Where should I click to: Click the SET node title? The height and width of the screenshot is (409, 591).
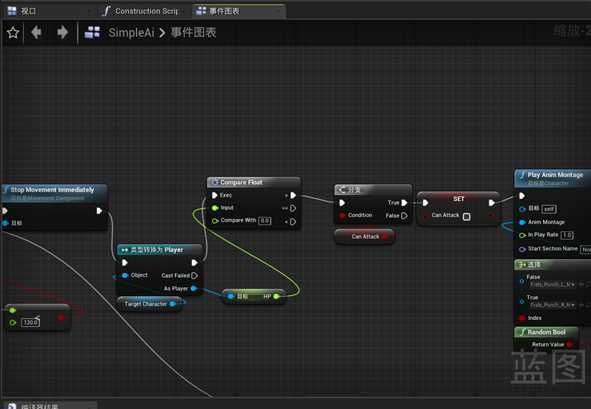coord(458,199)
